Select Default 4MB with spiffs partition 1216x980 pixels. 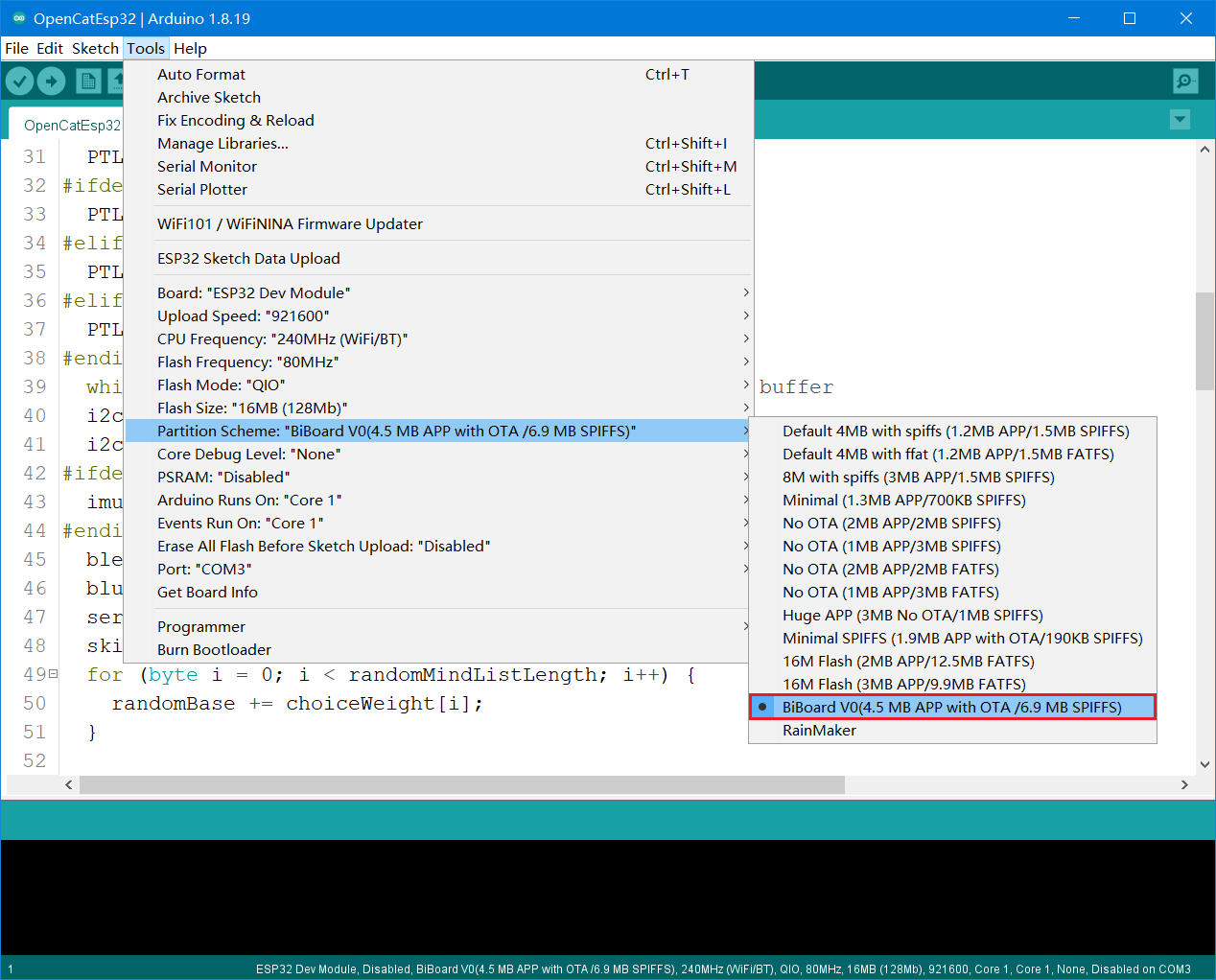click(x=952, y=431)
